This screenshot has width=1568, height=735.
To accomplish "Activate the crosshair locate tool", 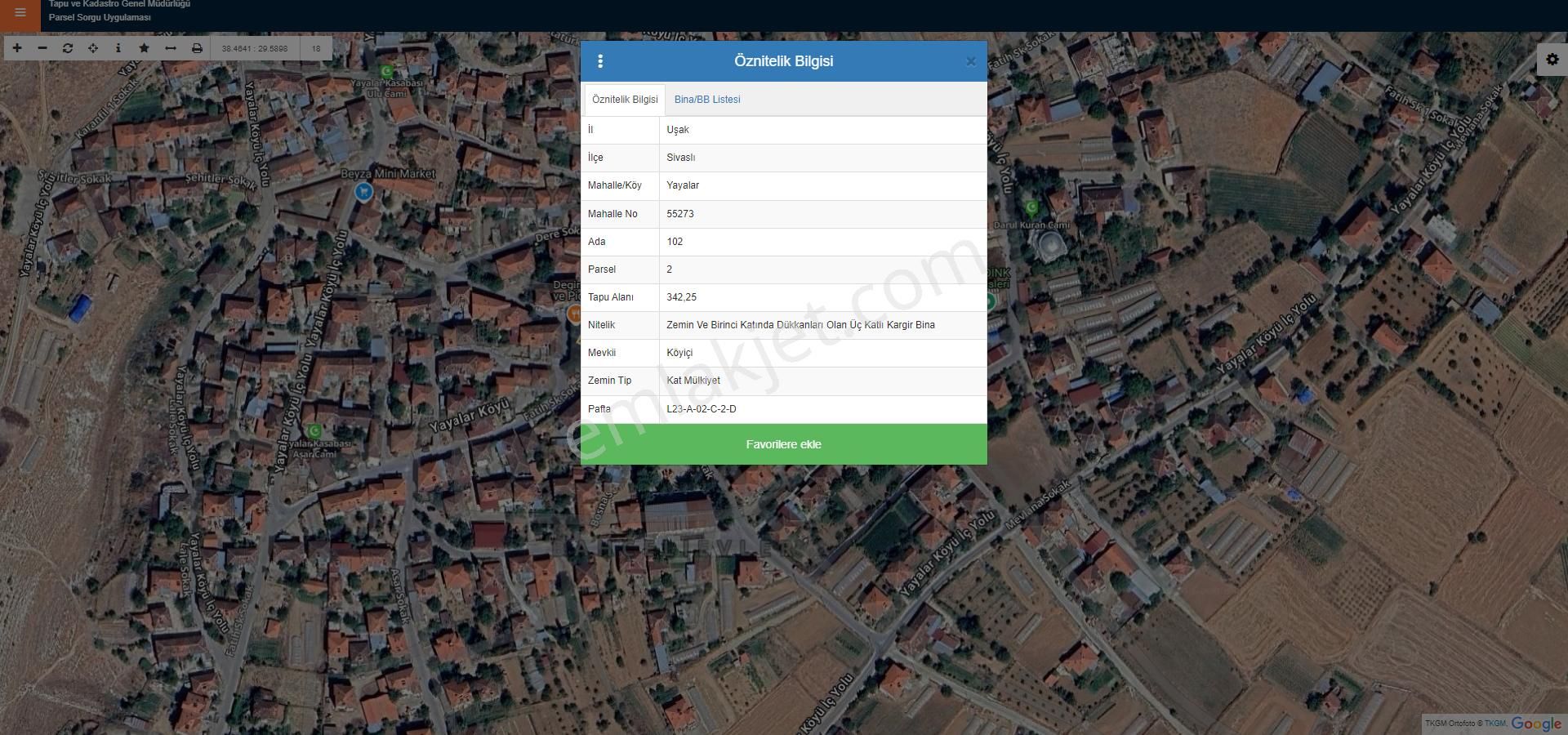I will point(93,48).
